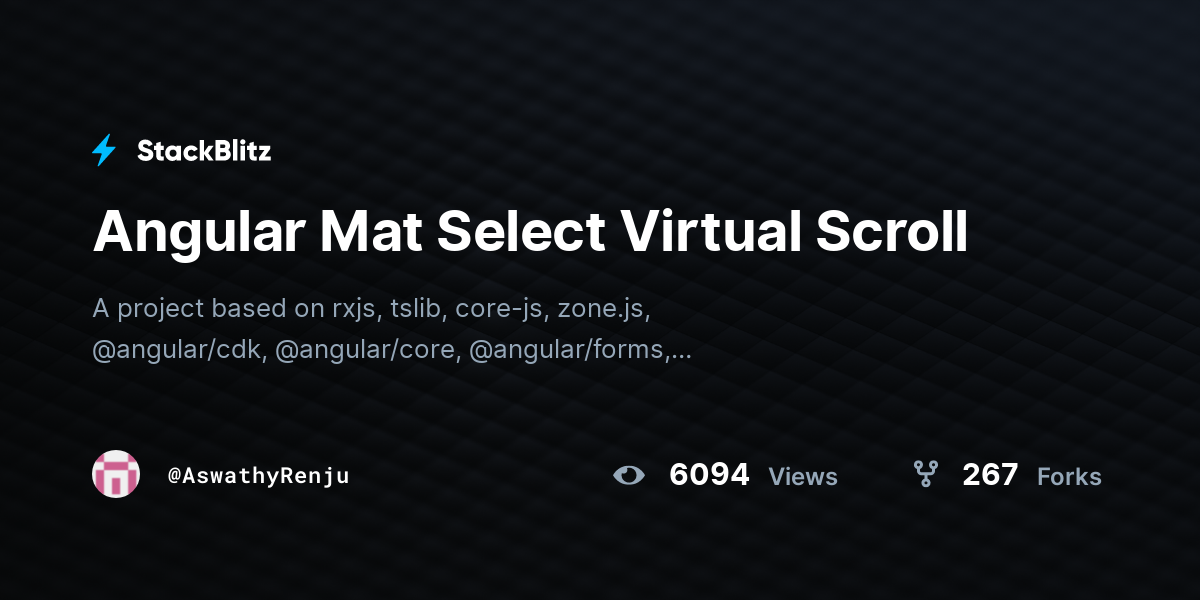Open the AswathyRenju pink avatar image
1200x600 pixels.
pyautogui.click(x=116, y=474)
